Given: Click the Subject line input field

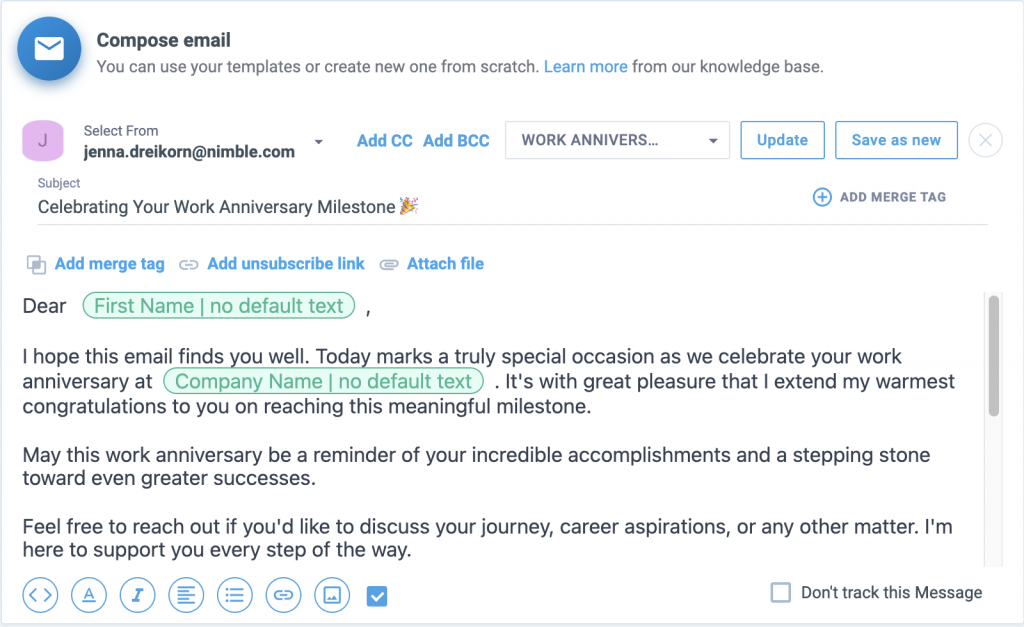Looking at the screenshot, I should pos(400,207).
